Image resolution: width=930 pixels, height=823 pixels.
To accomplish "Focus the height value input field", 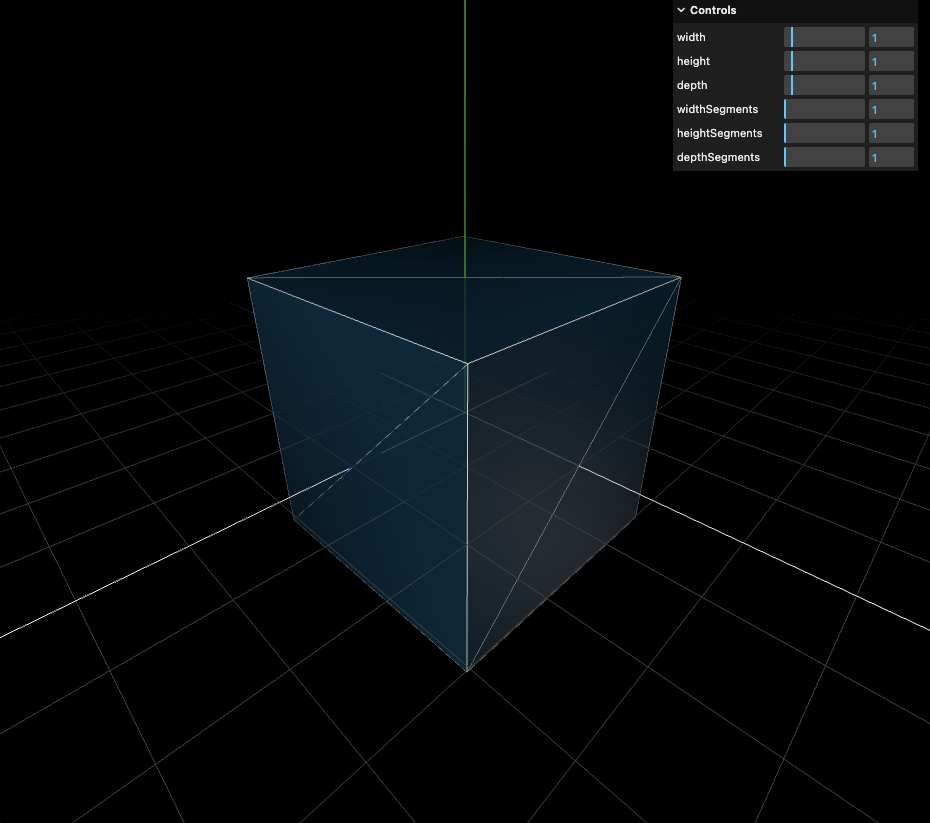I will pos(891,61).
